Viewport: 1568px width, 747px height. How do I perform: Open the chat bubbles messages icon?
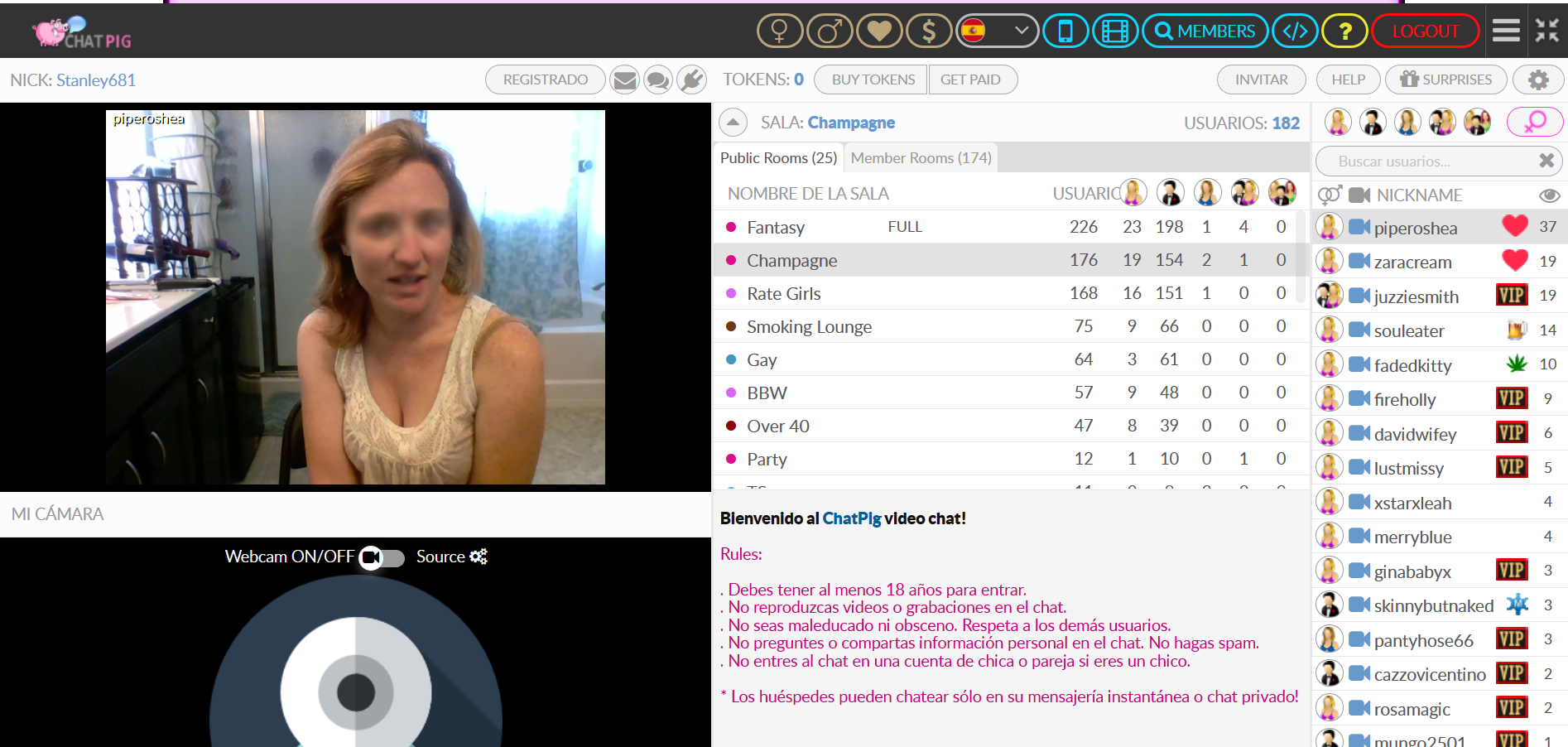(x=658, y=80)
